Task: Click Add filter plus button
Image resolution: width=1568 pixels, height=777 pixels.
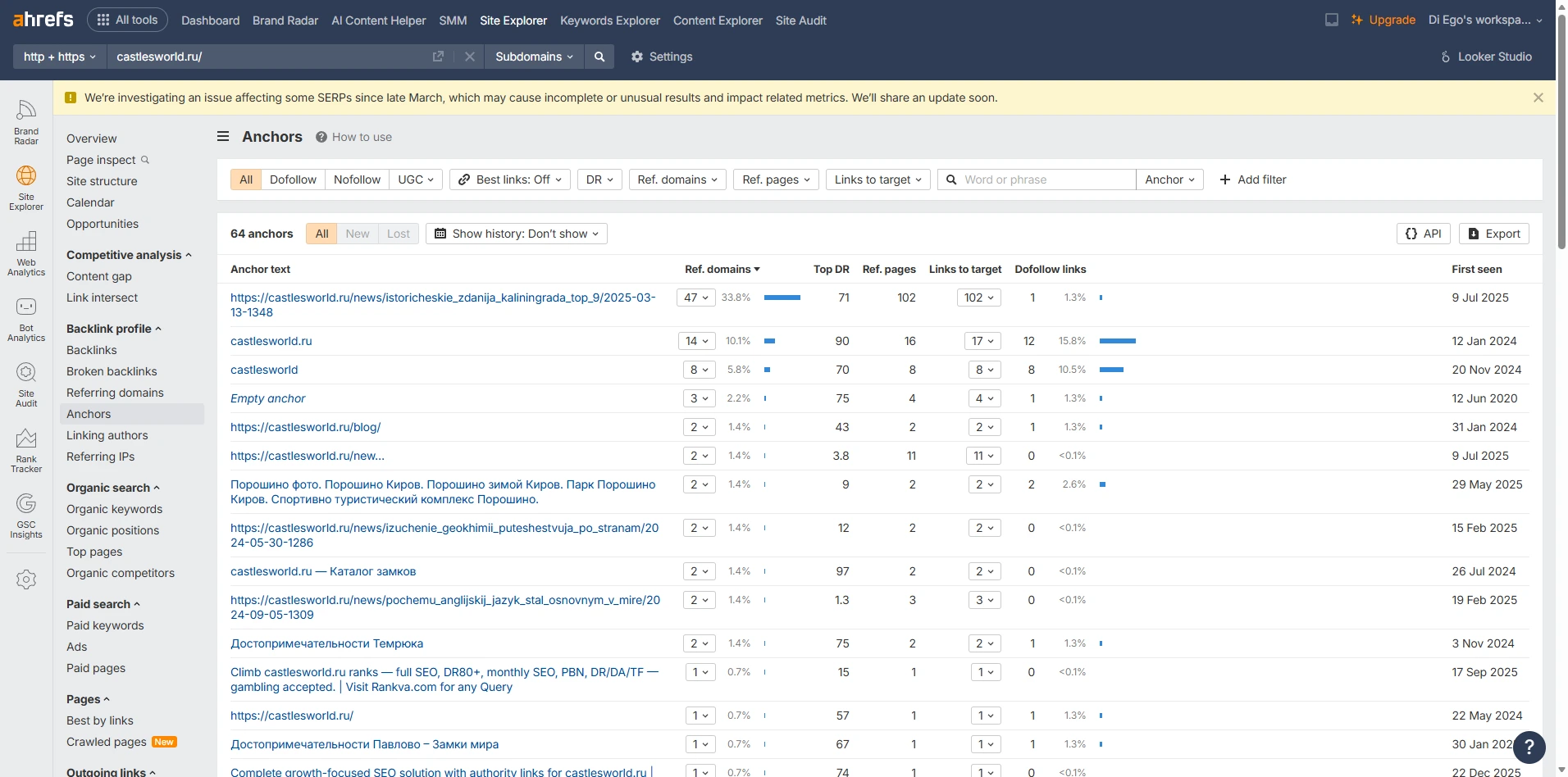Action: 1252,179
